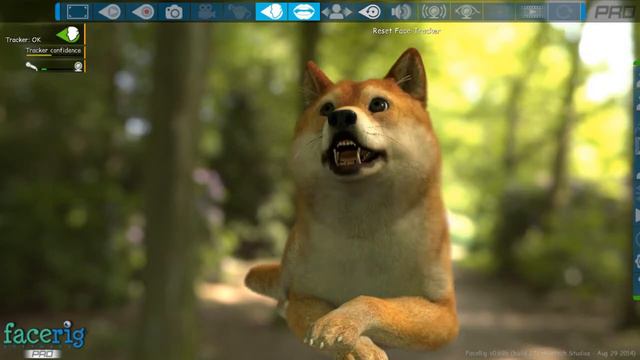Click the 'Tracker: OK' status text

[23, 40]
